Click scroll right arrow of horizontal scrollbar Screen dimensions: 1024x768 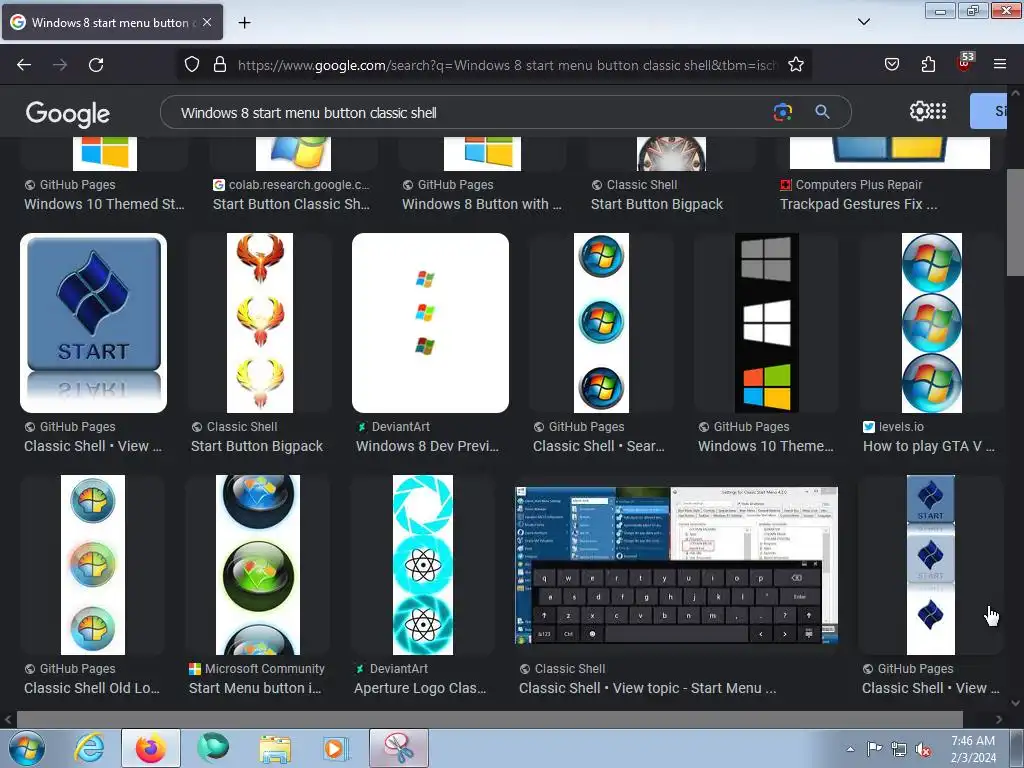click(x=999, y=719)
